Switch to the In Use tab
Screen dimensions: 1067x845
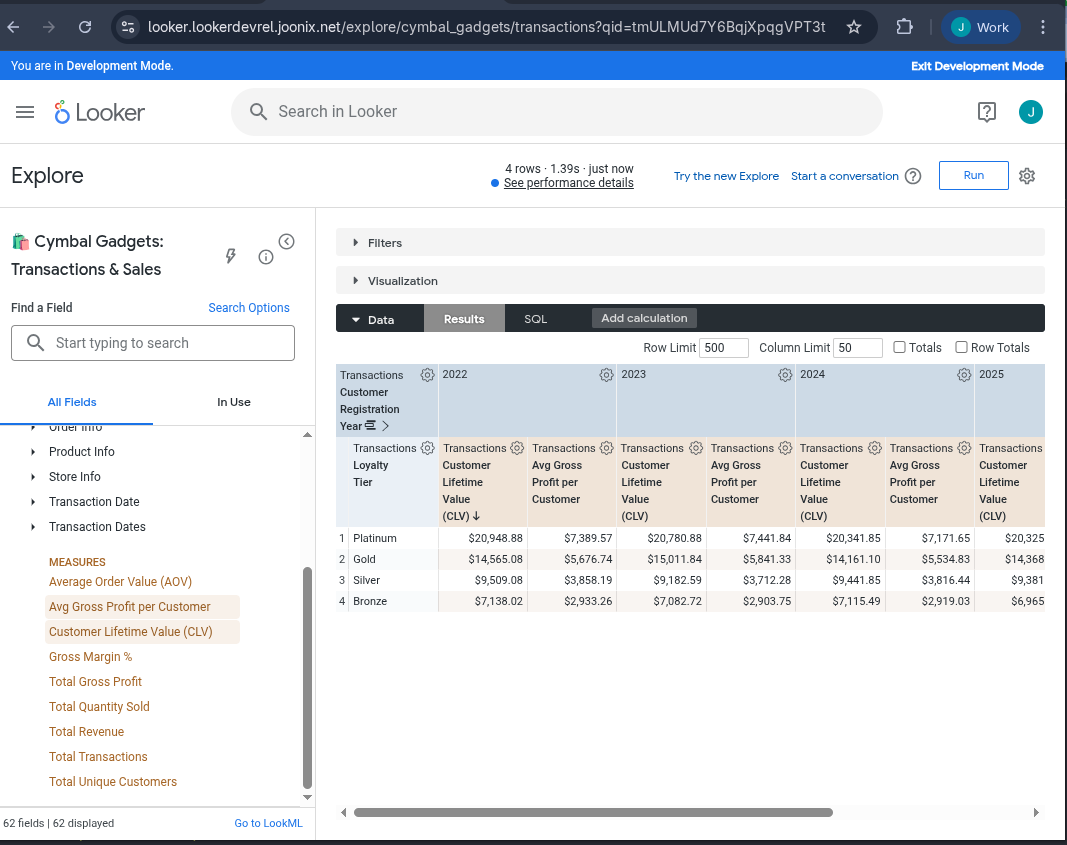pyautogui.click(x=234, y=402)
